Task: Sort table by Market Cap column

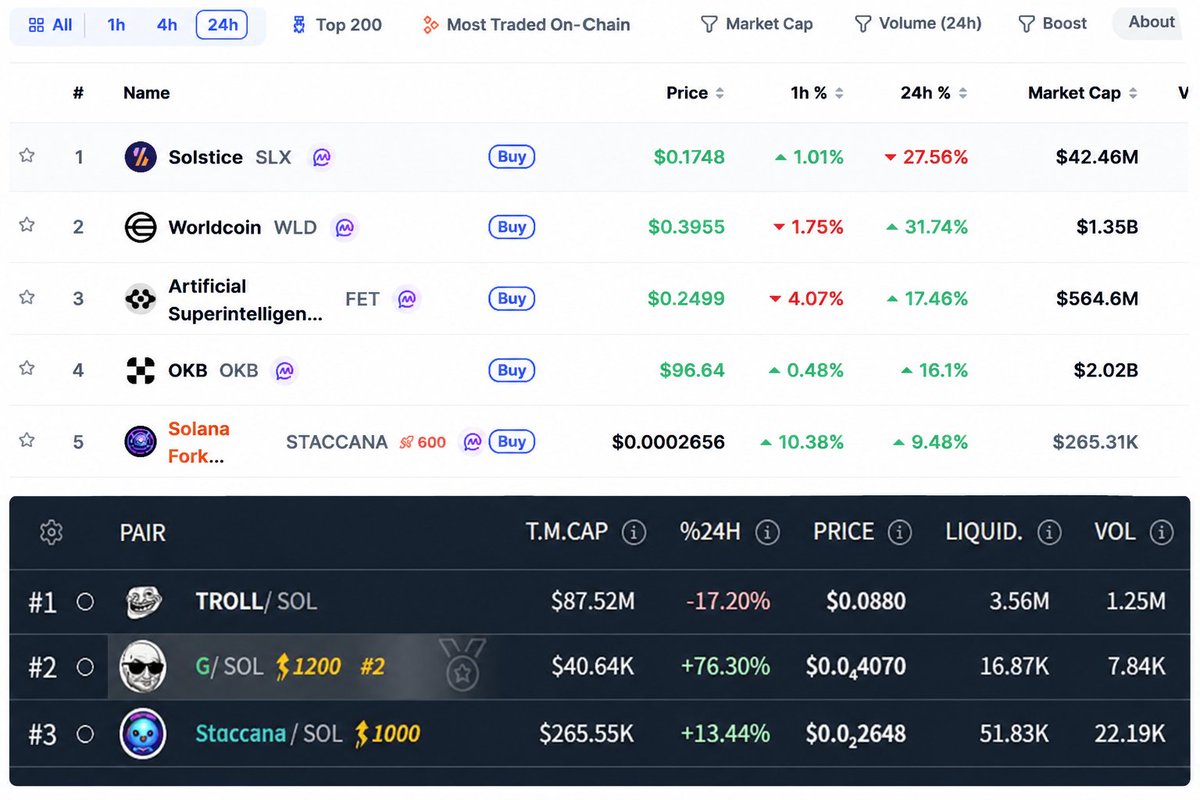Action: pyautogui.click(x=1083, y=93)
